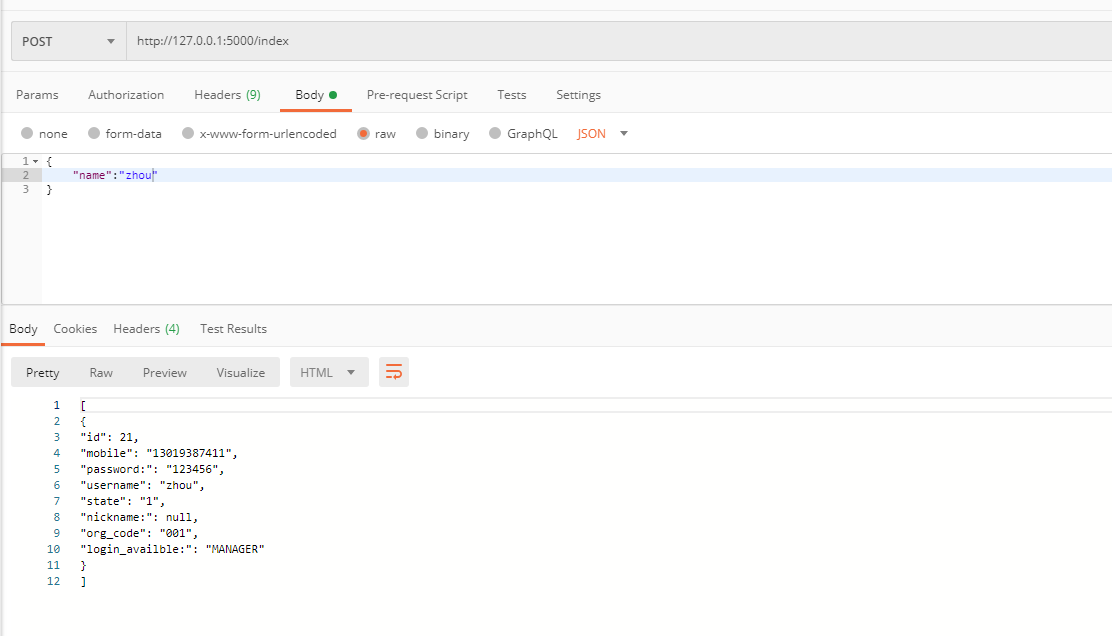Switch to the Authorization tab

coord(126,95)
